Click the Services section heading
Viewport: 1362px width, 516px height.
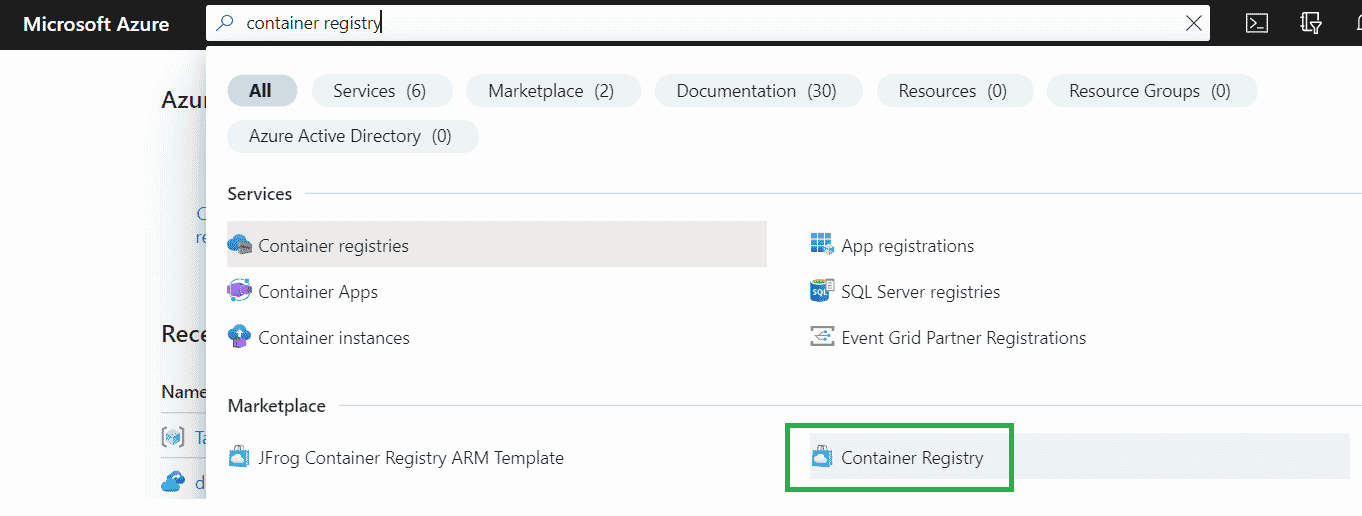[x=260, y=194]
